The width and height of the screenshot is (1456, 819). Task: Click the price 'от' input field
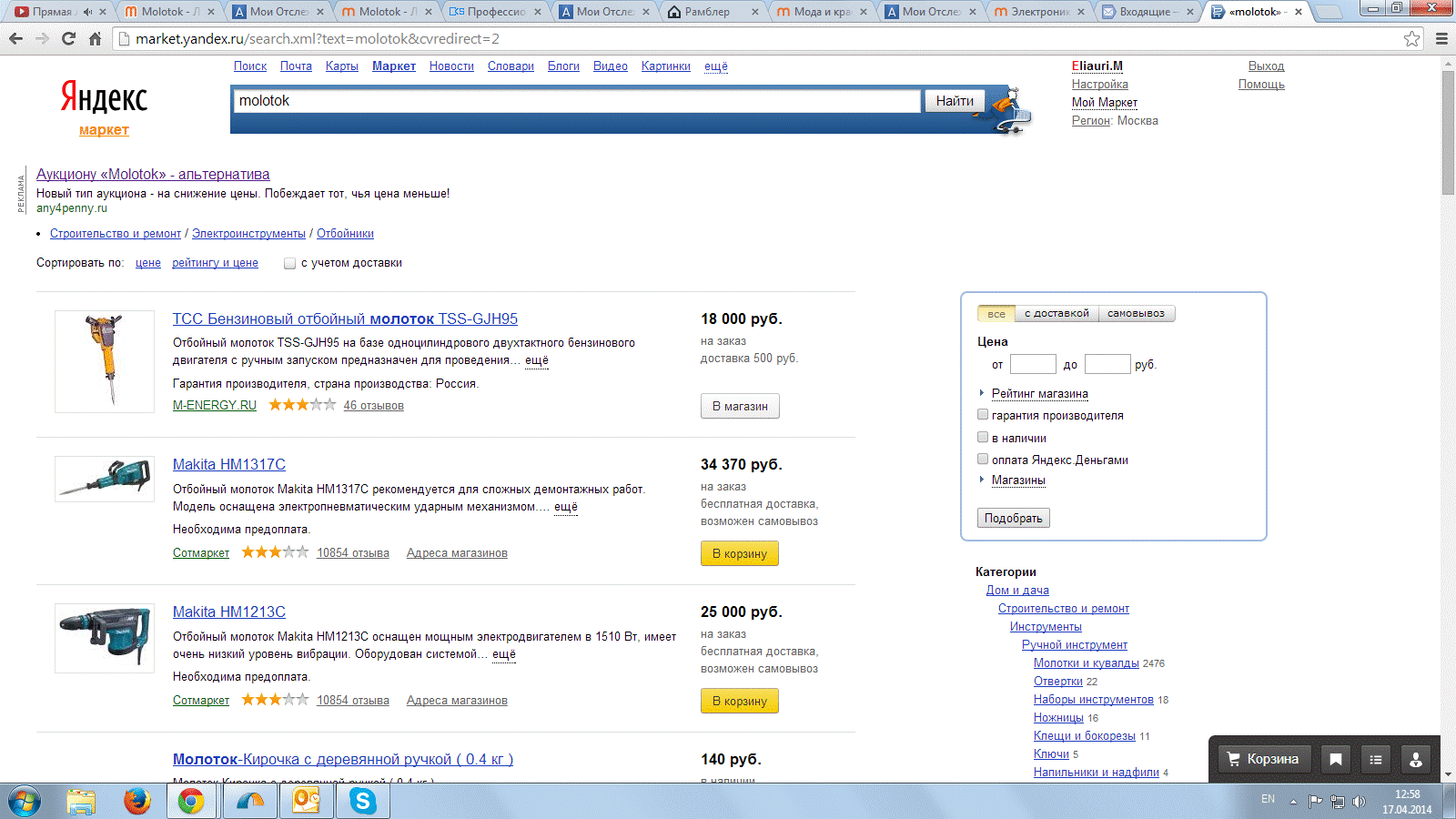pyautogui.click(x=1033, y=364)
